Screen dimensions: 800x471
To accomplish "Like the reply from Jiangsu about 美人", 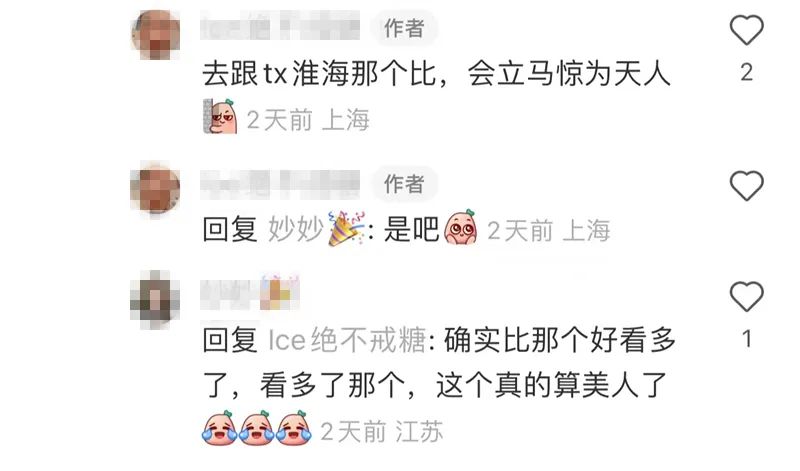I will tap(746, 296).
